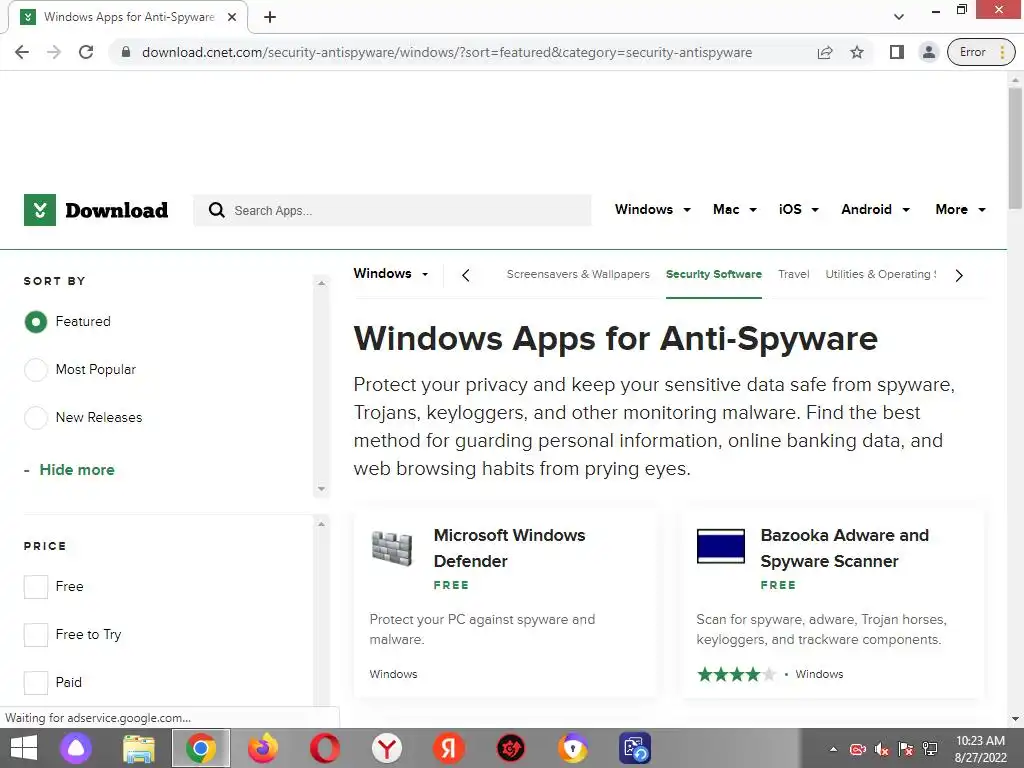Expand the More menu

coord(960,210)
